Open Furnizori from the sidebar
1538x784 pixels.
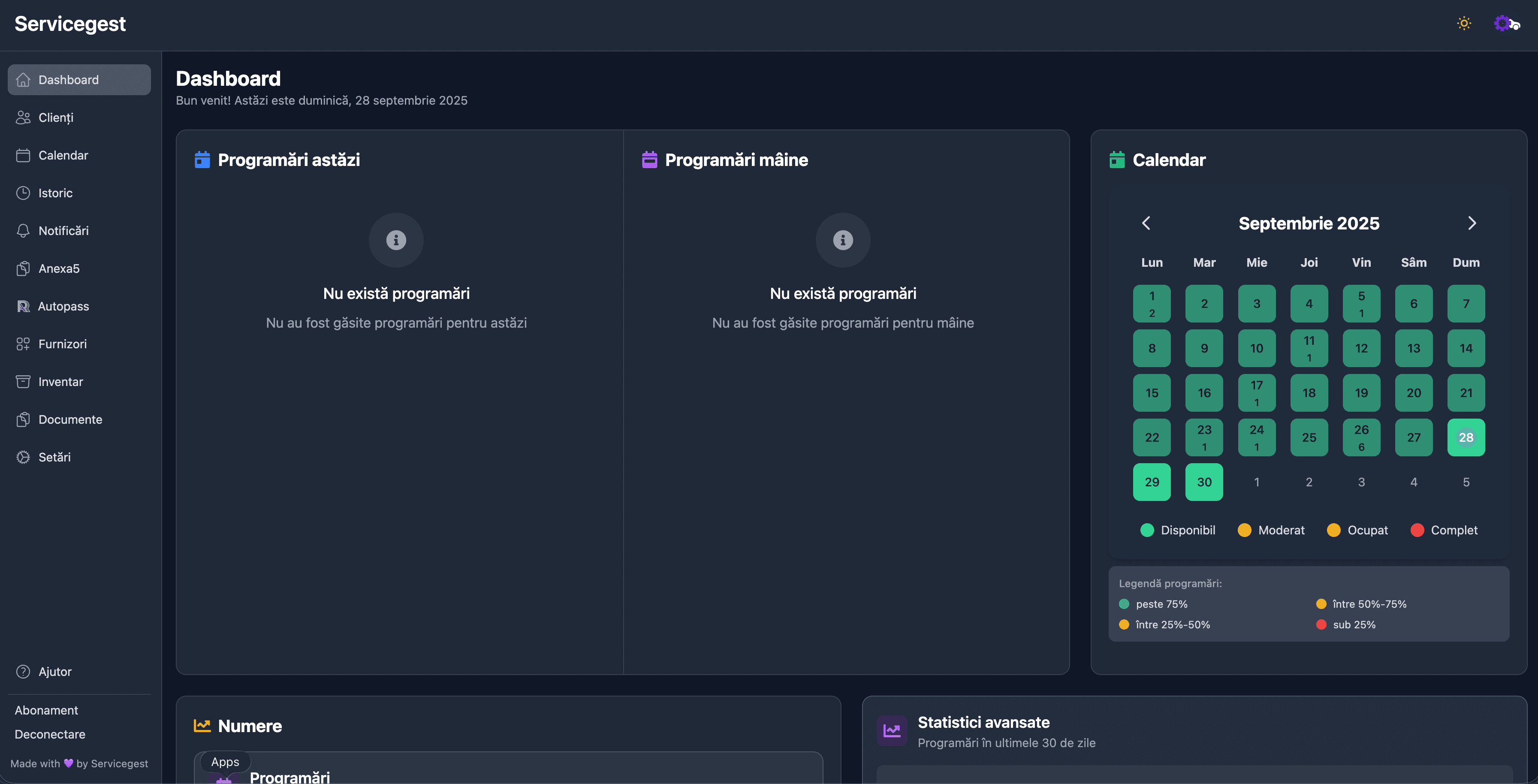point(62,344)
